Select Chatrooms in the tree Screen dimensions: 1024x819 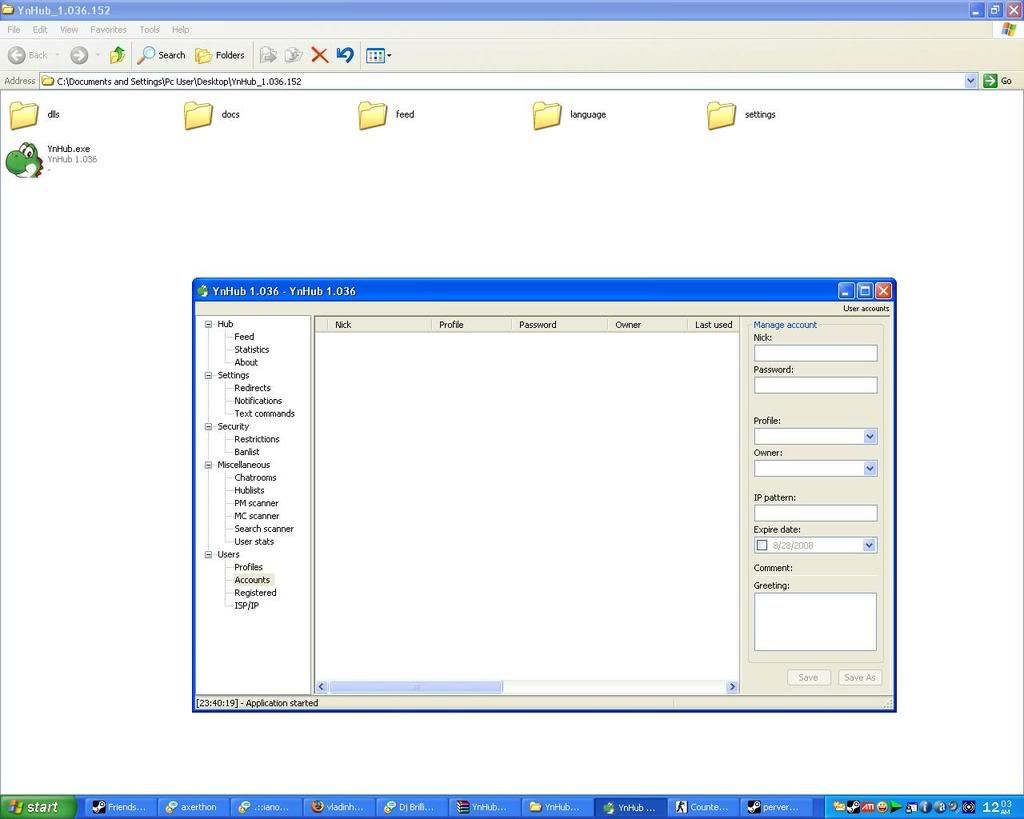(255, 477)
